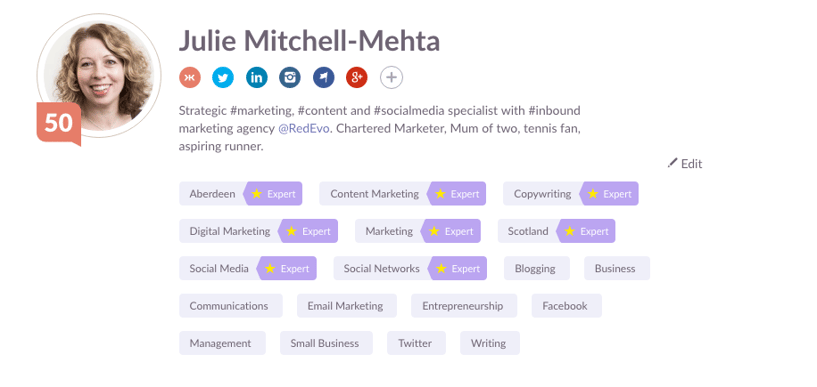Follow the @RedEvo mention link
Image resolution: width=817 pixels, height=387 pixels.
click(304, 129)
